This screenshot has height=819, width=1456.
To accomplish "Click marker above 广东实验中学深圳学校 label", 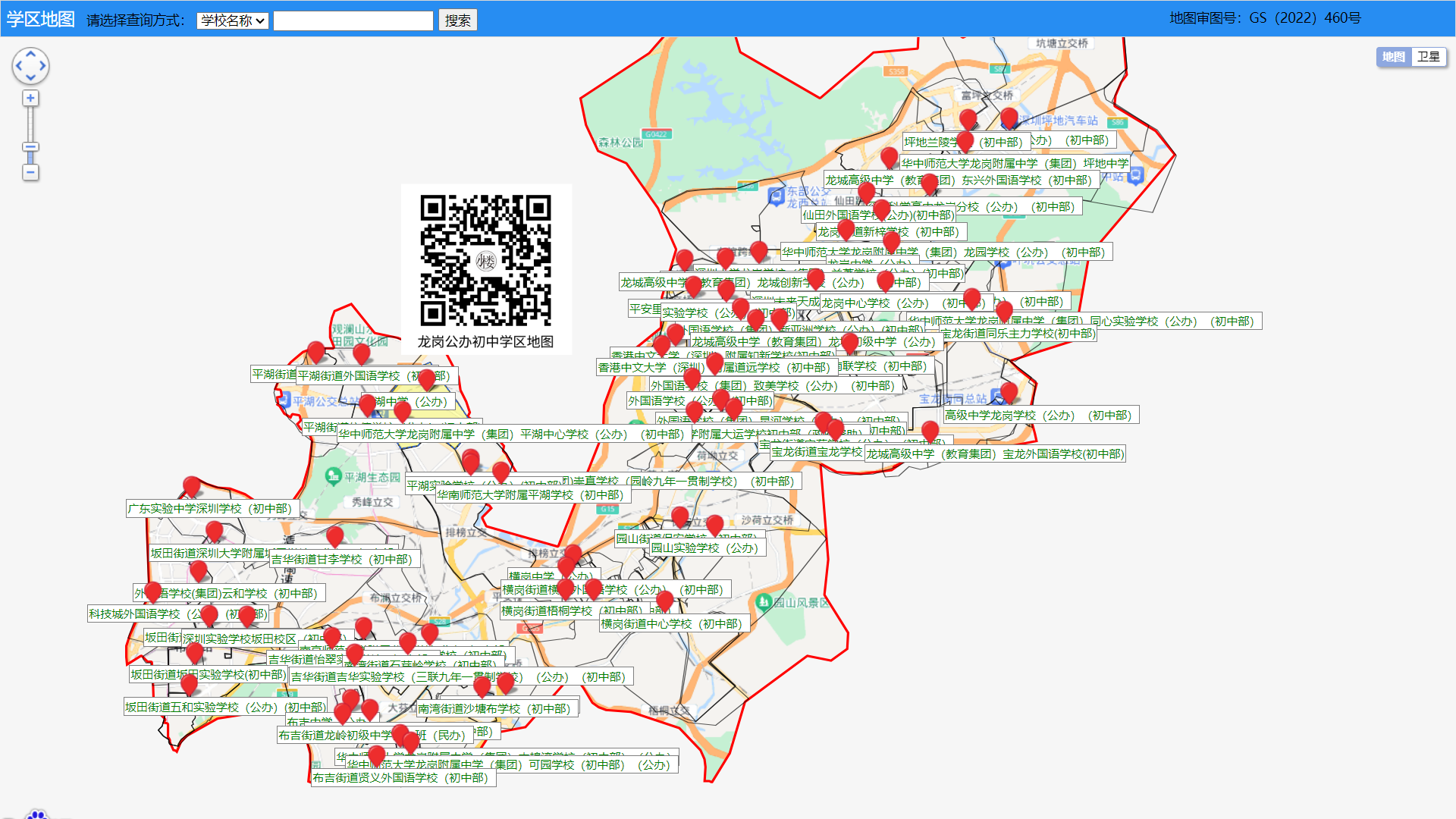I will pyautogui.click(x=192, y=485).
